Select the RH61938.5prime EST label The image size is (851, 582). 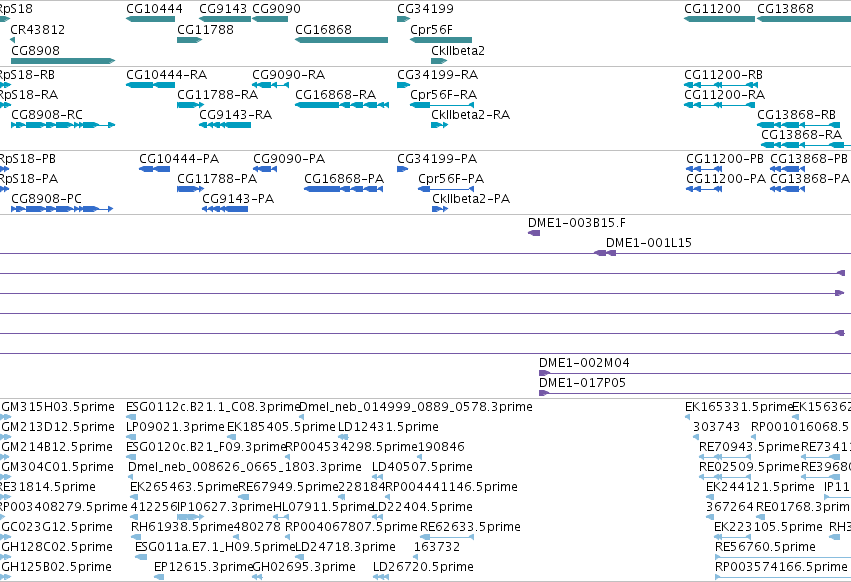(182, 527)
